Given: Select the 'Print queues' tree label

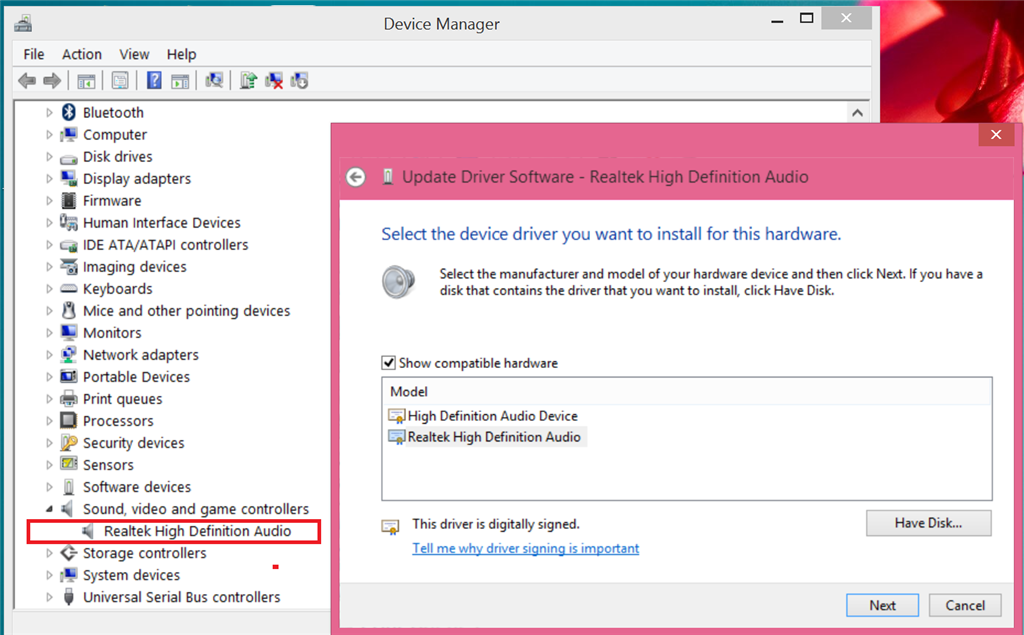Looking at the screenshot, I should pyautogui.click(x=122, y=399).
